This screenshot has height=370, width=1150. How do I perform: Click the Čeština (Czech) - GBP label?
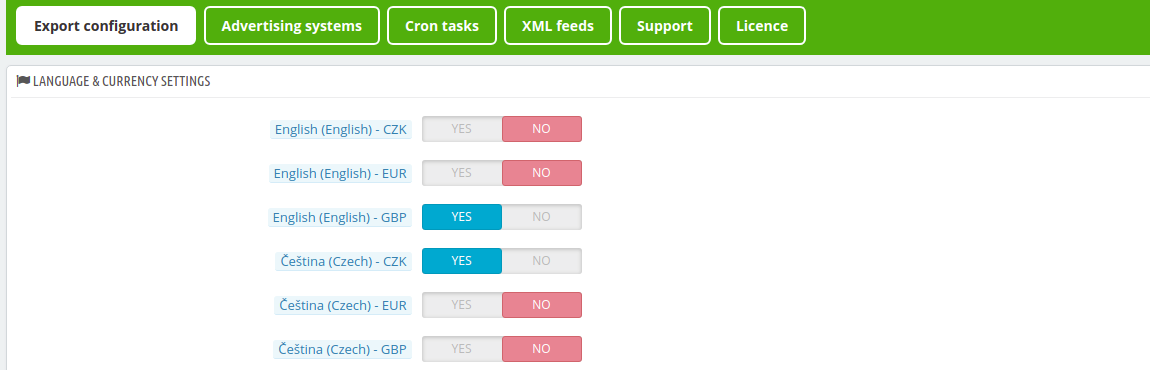[343, 350]
